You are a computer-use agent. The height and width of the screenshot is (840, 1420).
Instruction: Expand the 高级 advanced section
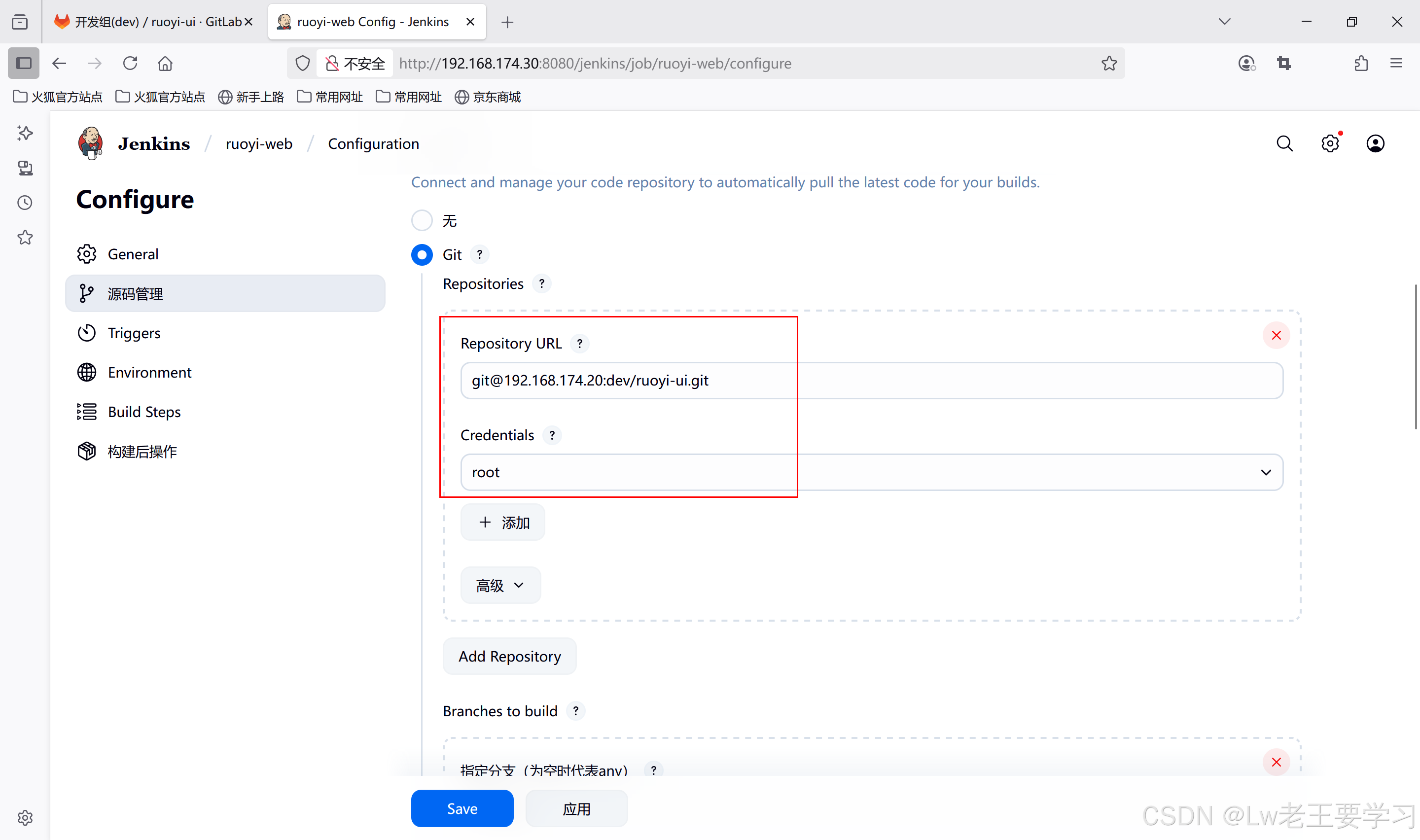[500, 585]
